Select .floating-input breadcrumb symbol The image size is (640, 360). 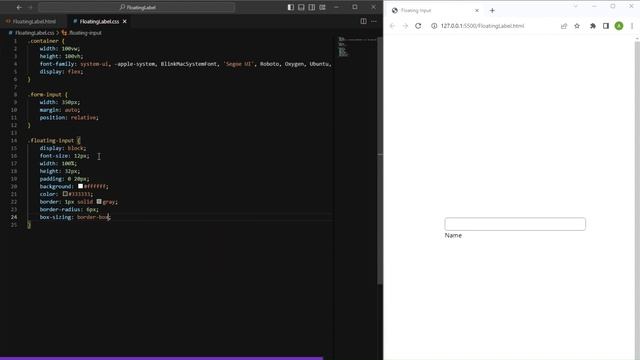(84, 33)
